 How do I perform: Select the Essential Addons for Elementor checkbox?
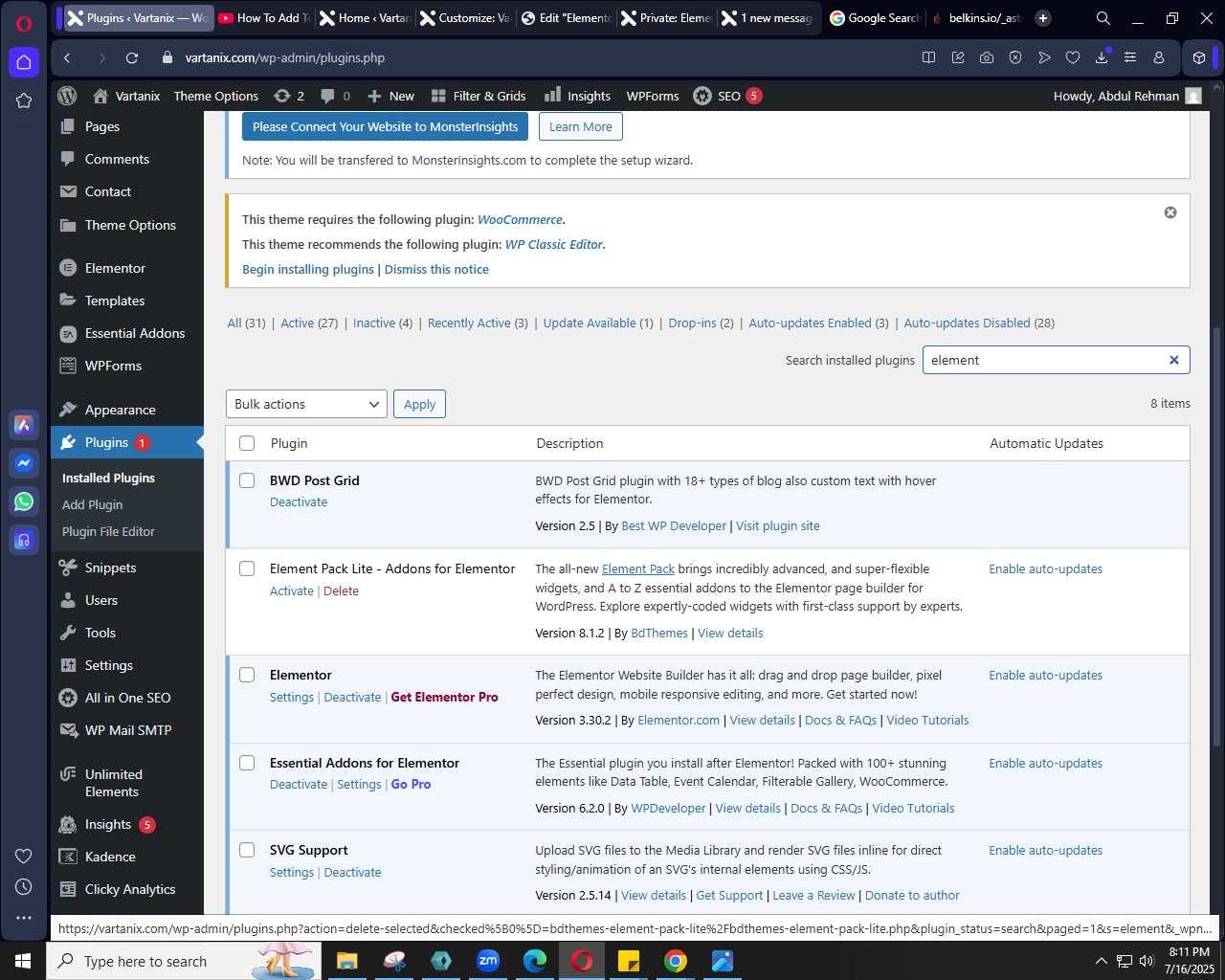[247, 763]
